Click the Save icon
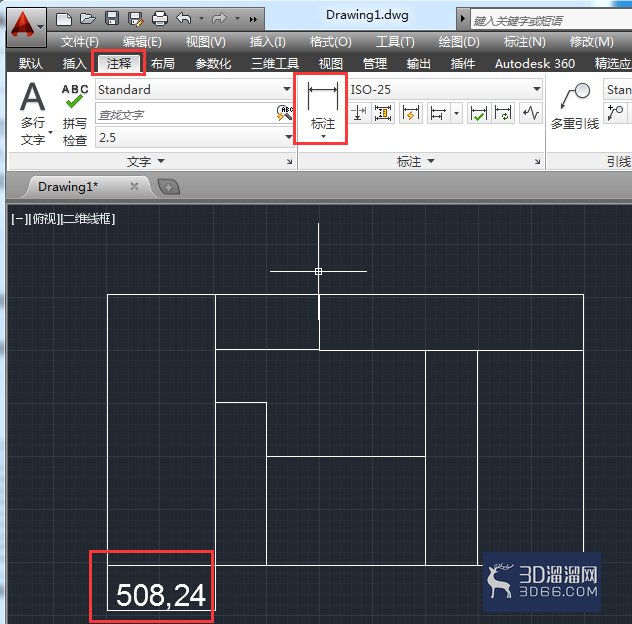The width and height of the screenshot is (632, 624). [112, 19]
